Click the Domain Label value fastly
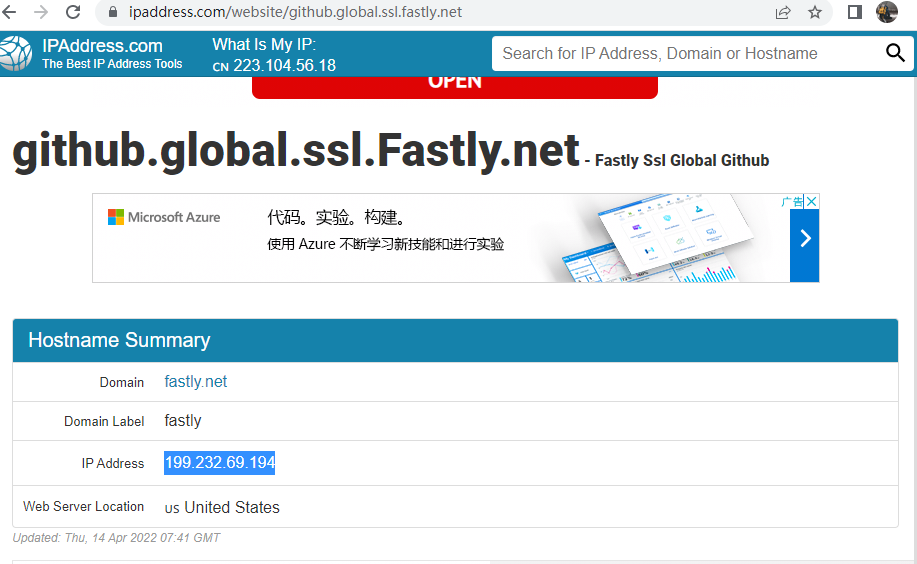Image resolution: width=917 pixels, height=564 pixels. point(182,421)
